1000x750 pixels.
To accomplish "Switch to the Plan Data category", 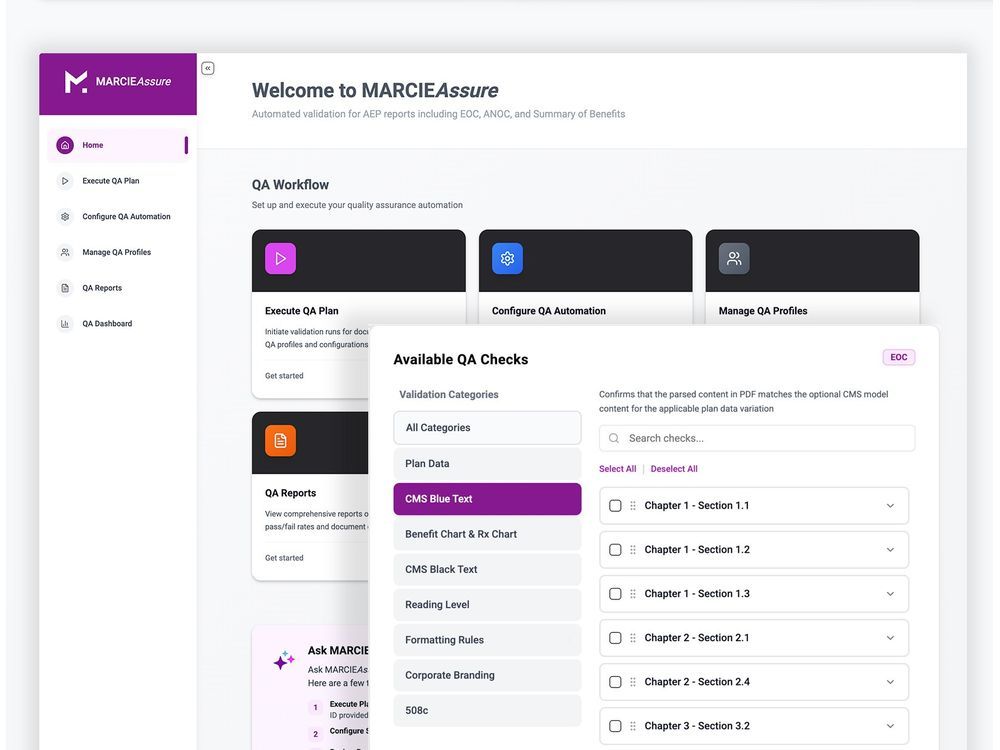I will pos(487,462).
